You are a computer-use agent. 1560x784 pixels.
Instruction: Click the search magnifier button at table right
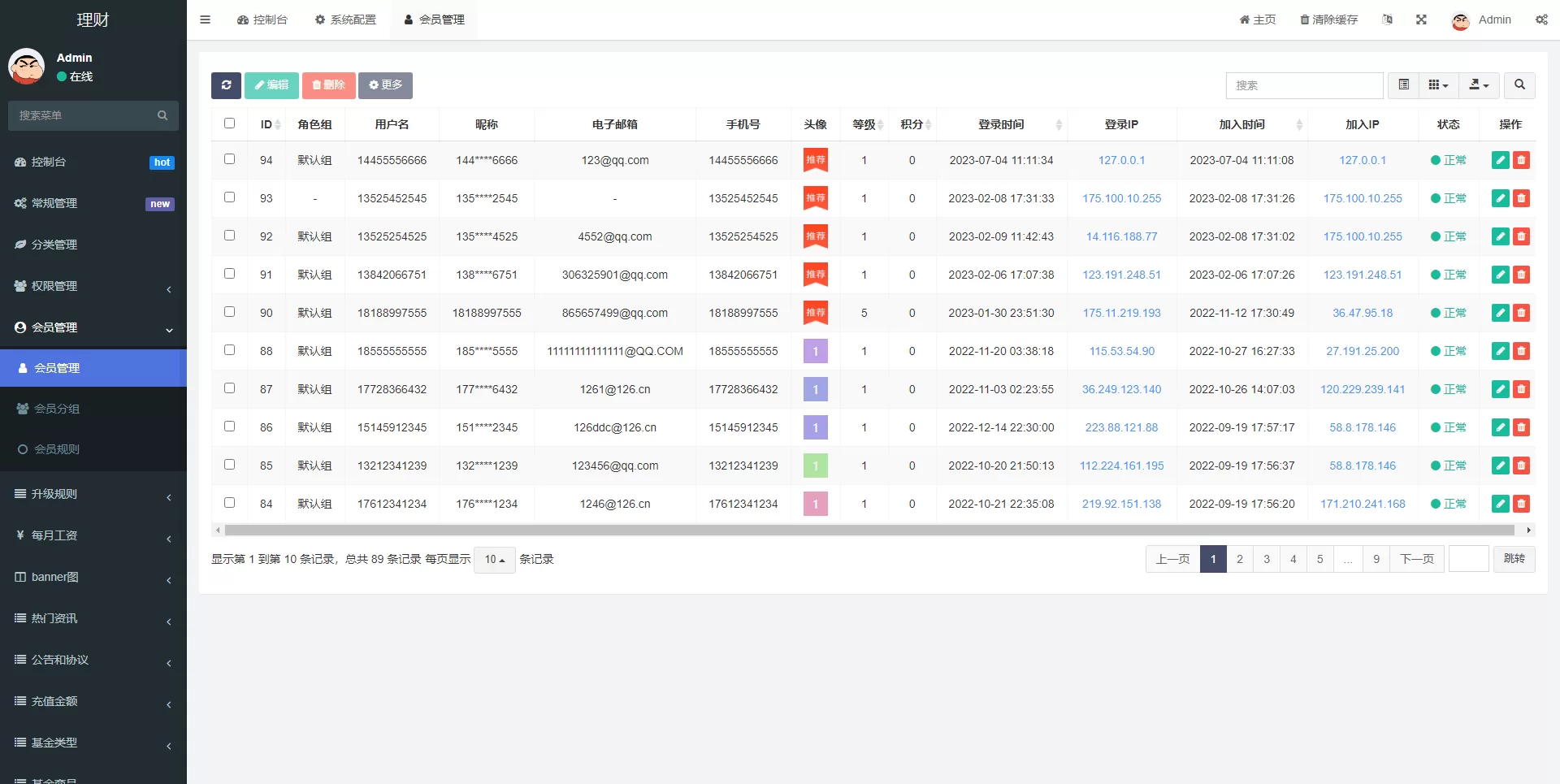(1519, 85)
